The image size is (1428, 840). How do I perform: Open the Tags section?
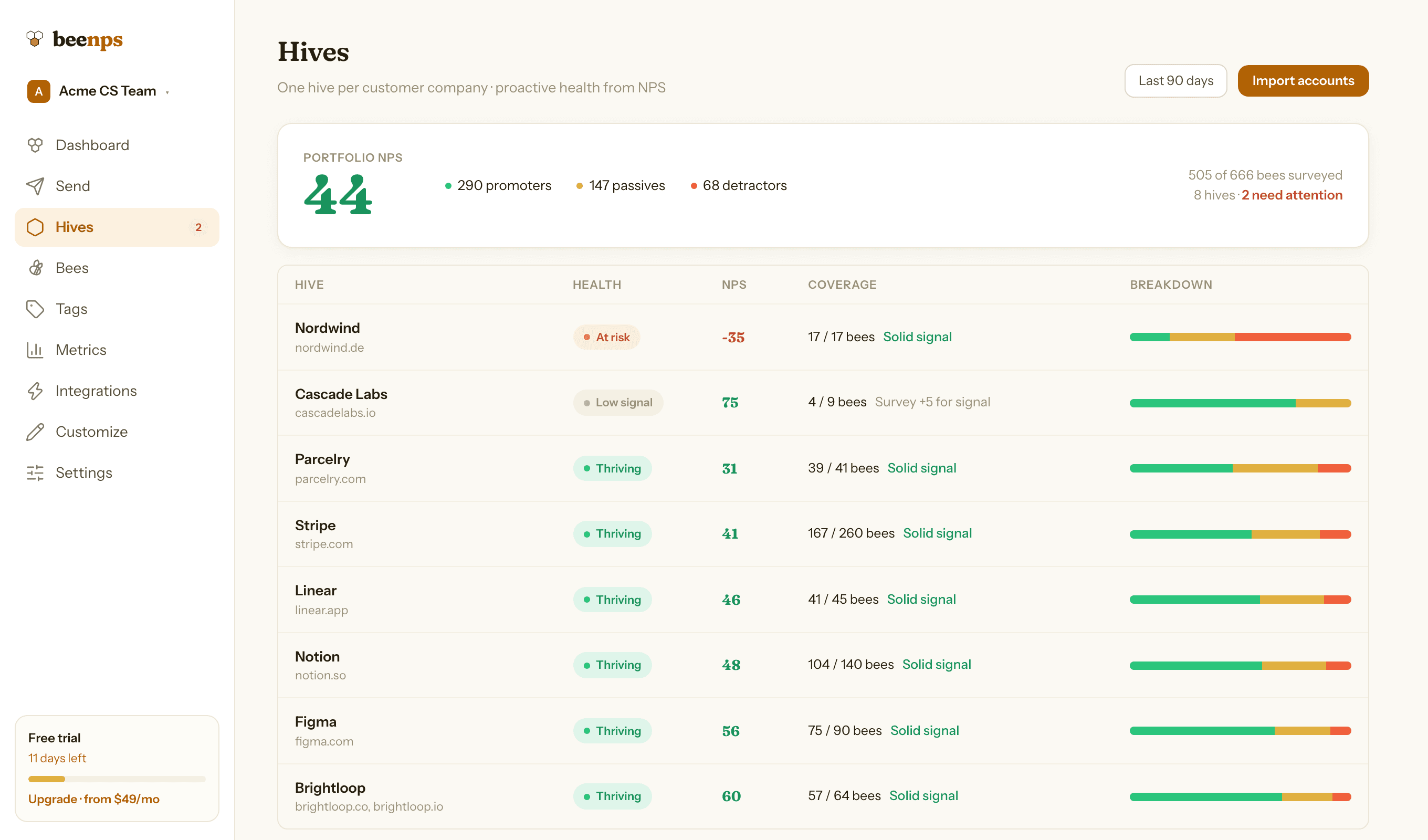[x=117, y=309]
